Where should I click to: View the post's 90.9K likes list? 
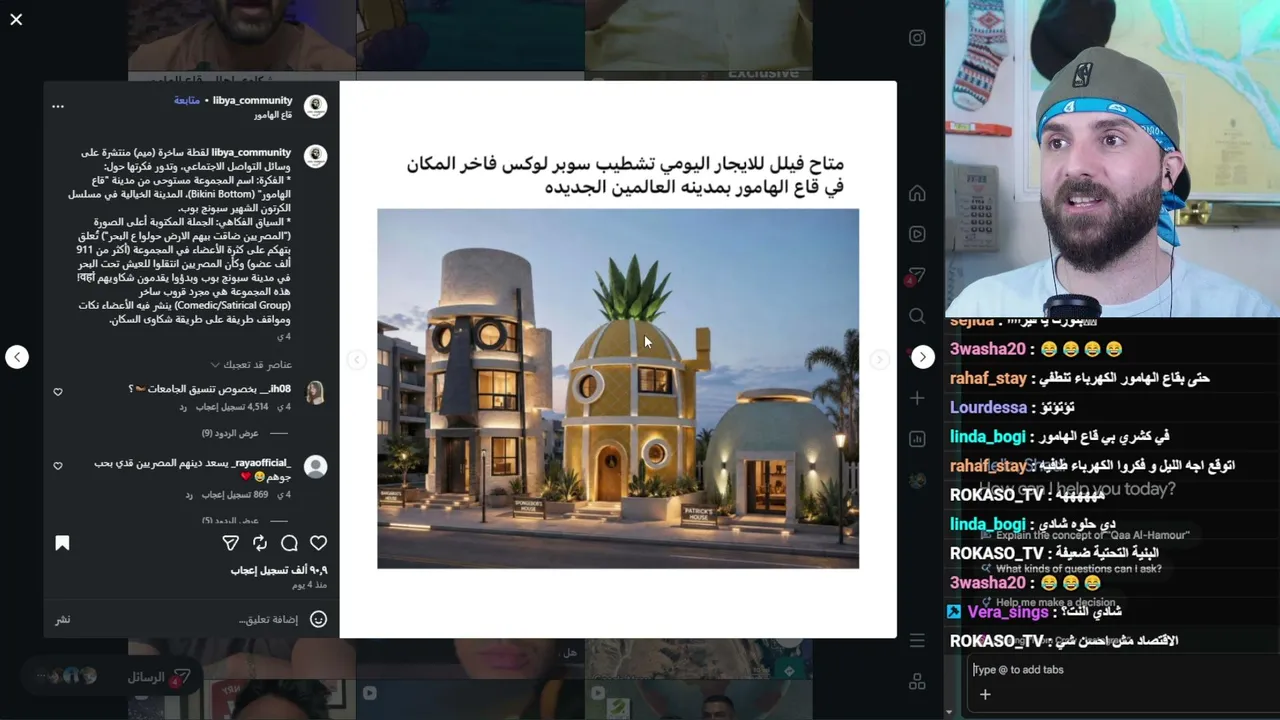(279, 570)
